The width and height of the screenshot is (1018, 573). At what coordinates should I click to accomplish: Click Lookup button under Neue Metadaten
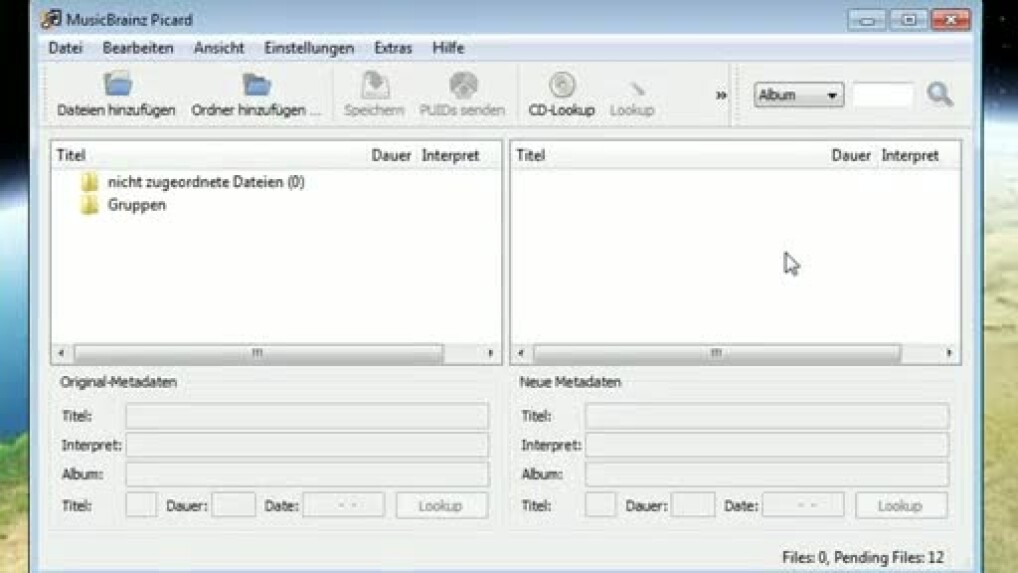(x=900, y=506)
